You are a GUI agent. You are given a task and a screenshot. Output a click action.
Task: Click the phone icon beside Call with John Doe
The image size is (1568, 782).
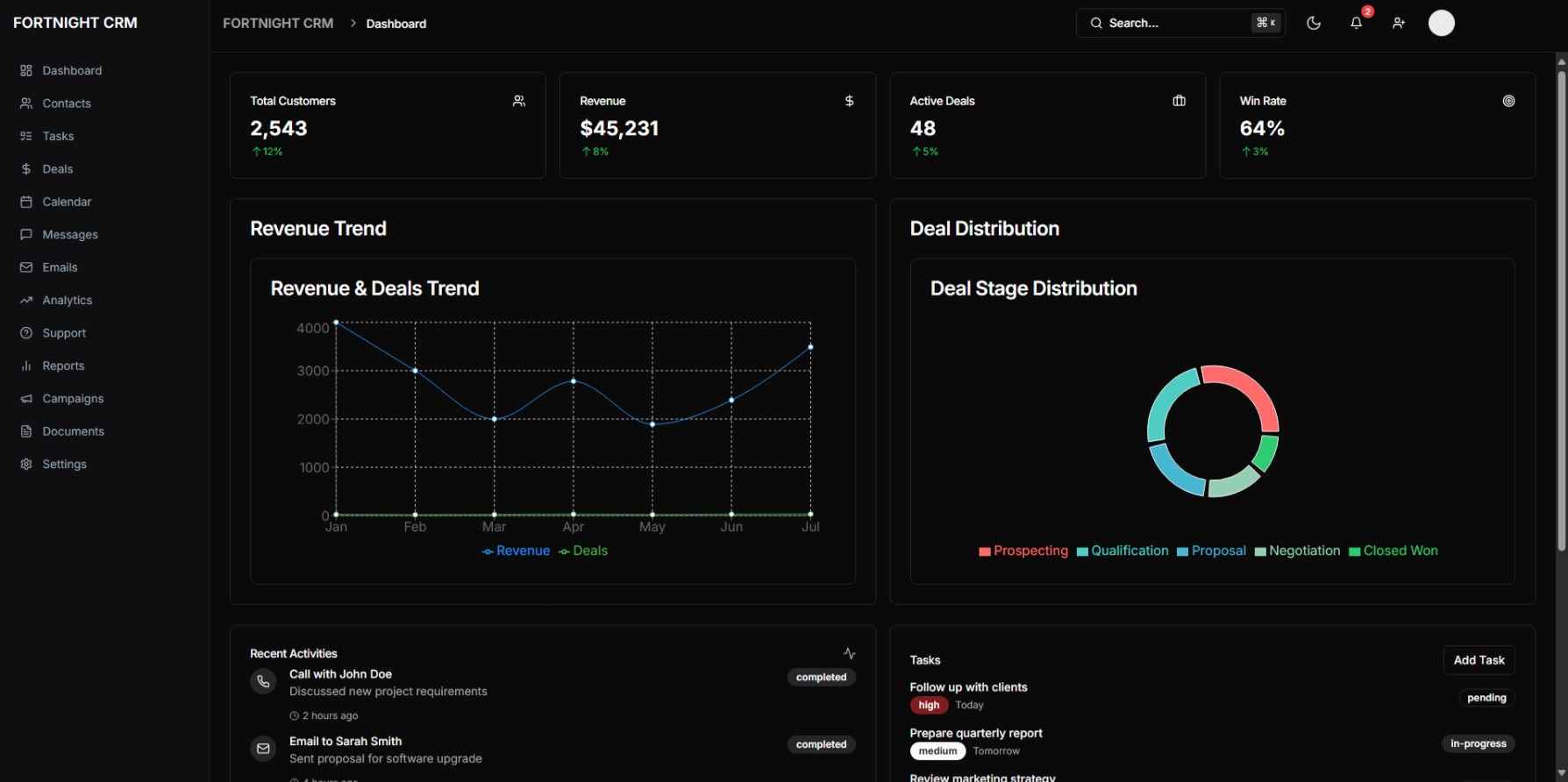point(263,682)
